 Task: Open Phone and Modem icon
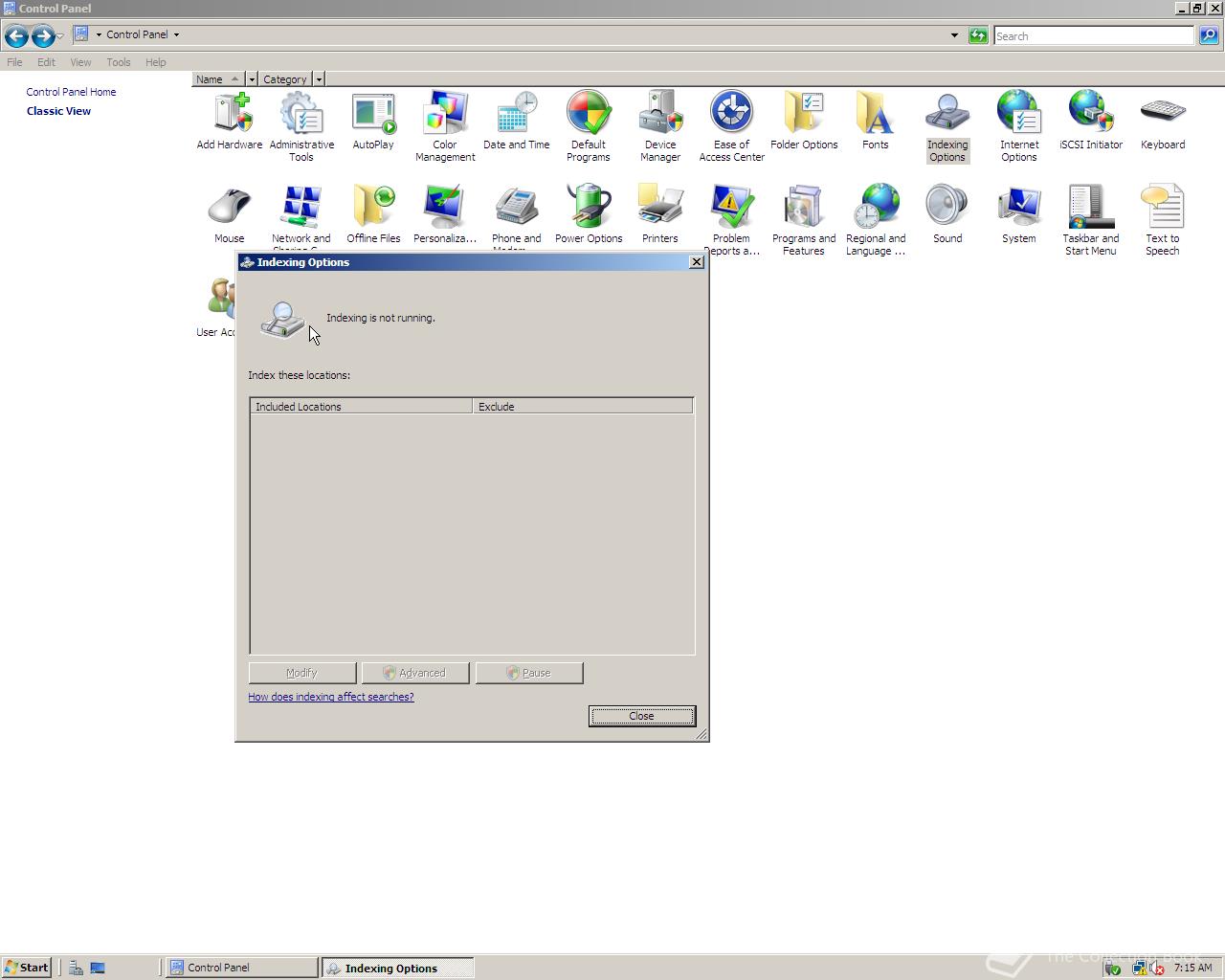pos(517,215)
